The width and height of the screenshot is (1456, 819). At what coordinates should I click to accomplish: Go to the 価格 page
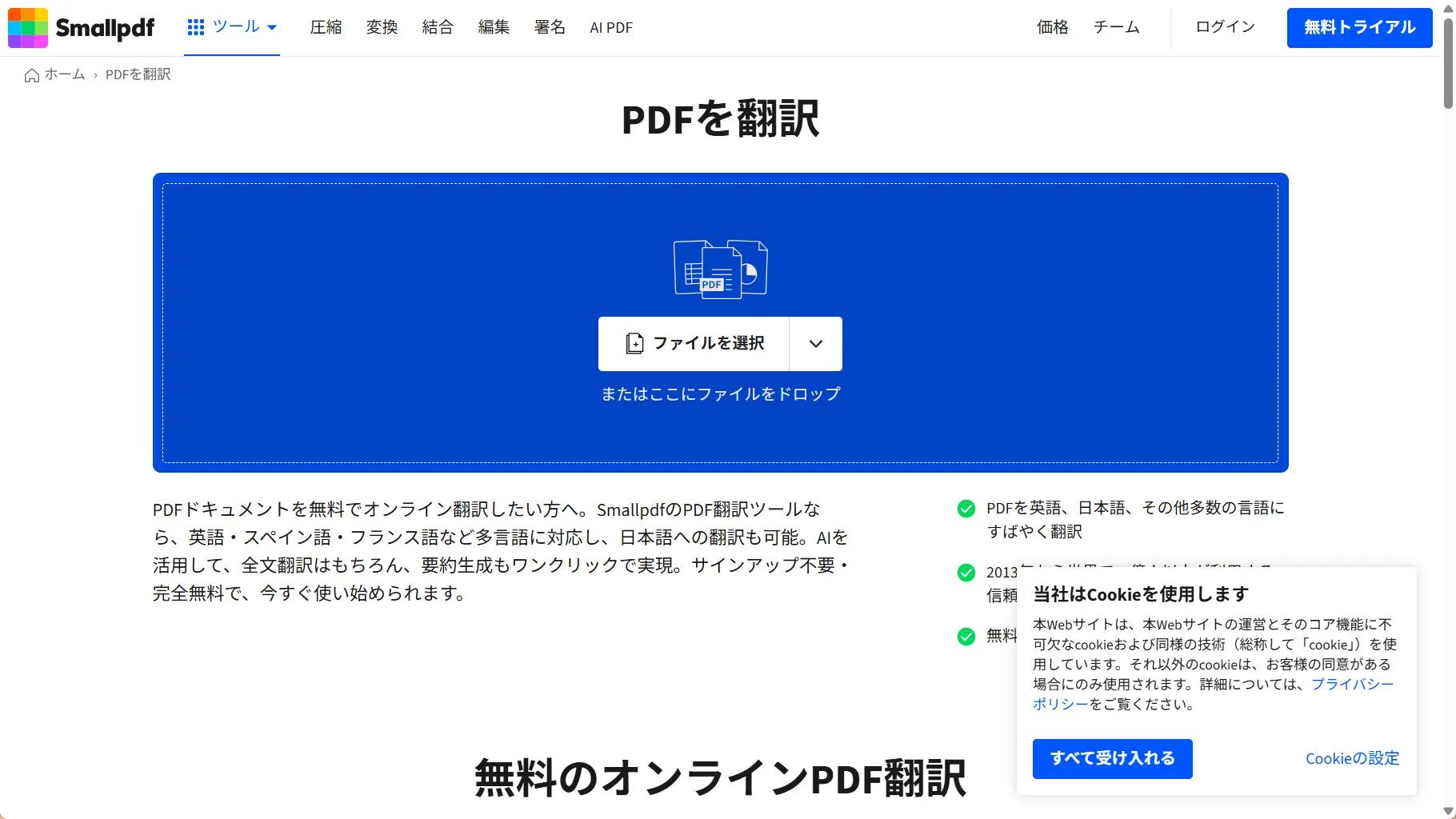[1053, 27]
